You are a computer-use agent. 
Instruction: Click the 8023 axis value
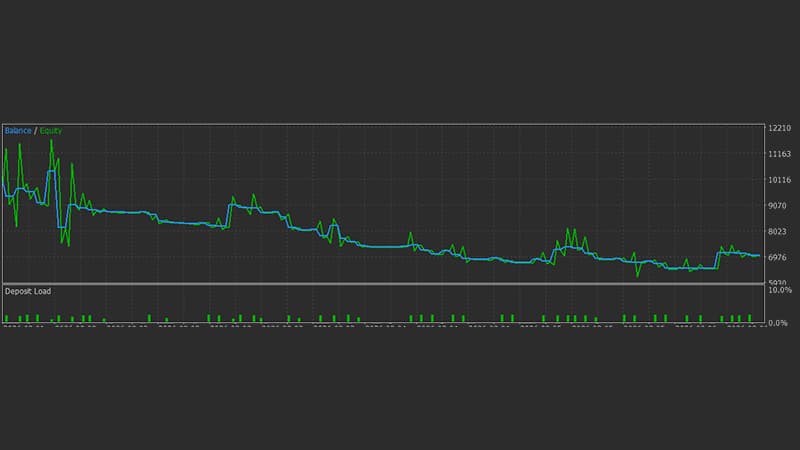point(777,231)
